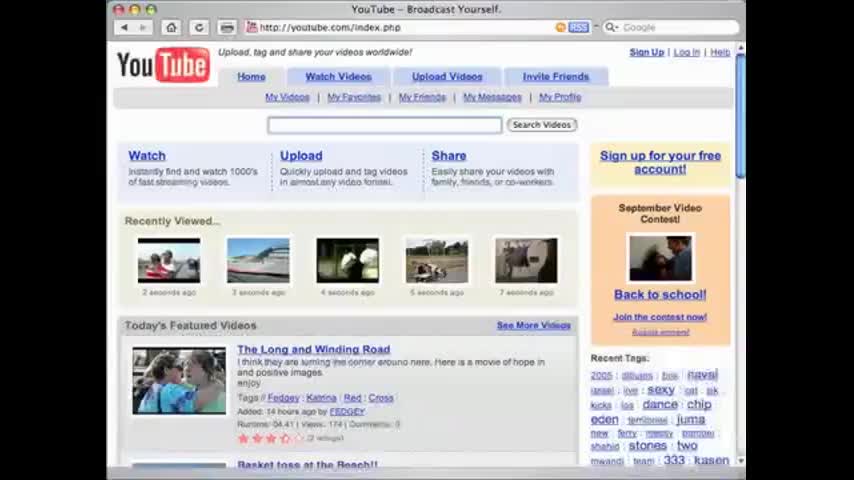Click the browser Forward arrow button

pos(143,27)
